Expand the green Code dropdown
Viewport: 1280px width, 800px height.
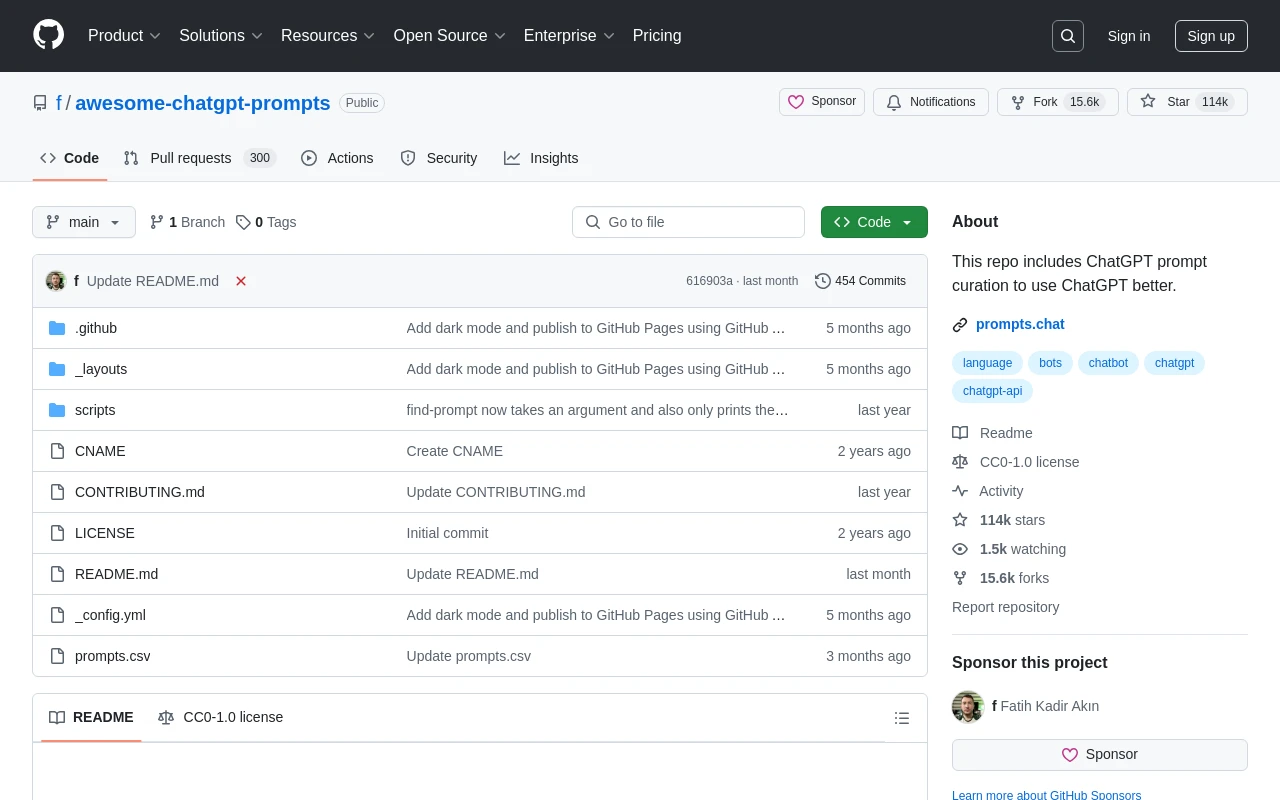(x=873, y=222)
